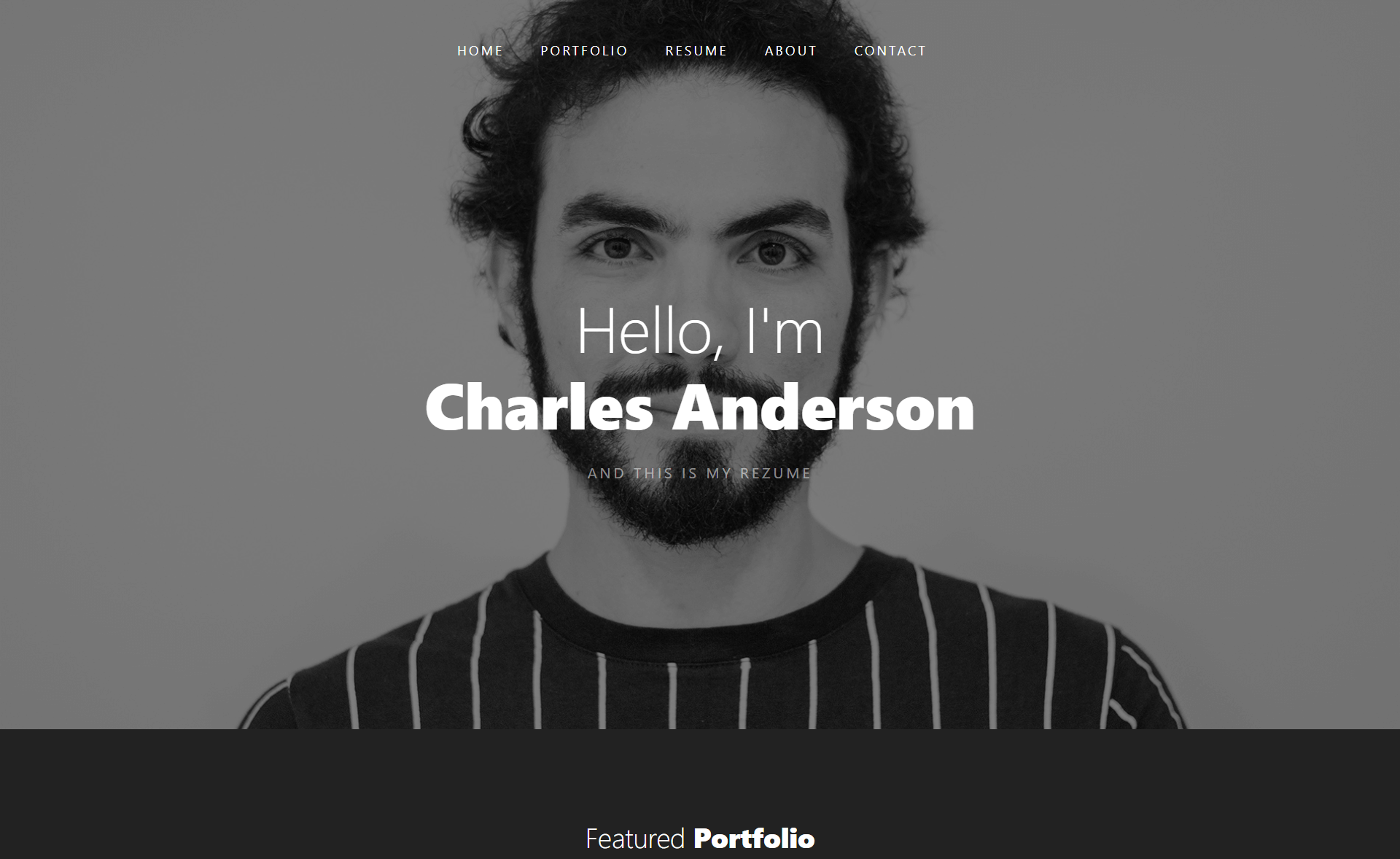Click the 'Hello, I'm' text heading area
The image size is (1400, 859).
click(700, 326)
